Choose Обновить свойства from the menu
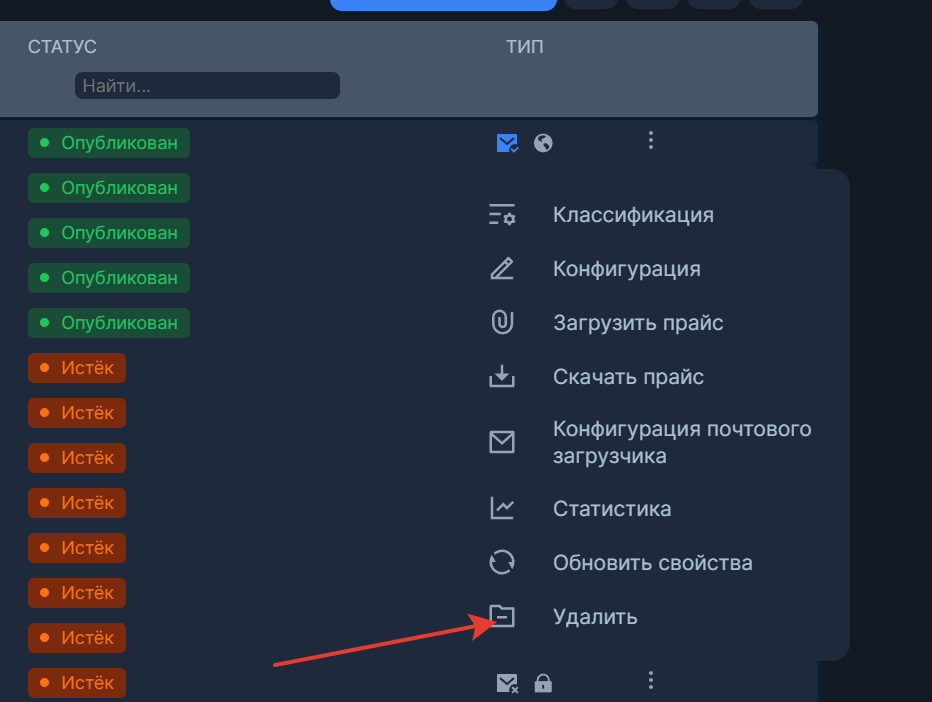This screenshot has height=702, width=932. click(652, 563)
